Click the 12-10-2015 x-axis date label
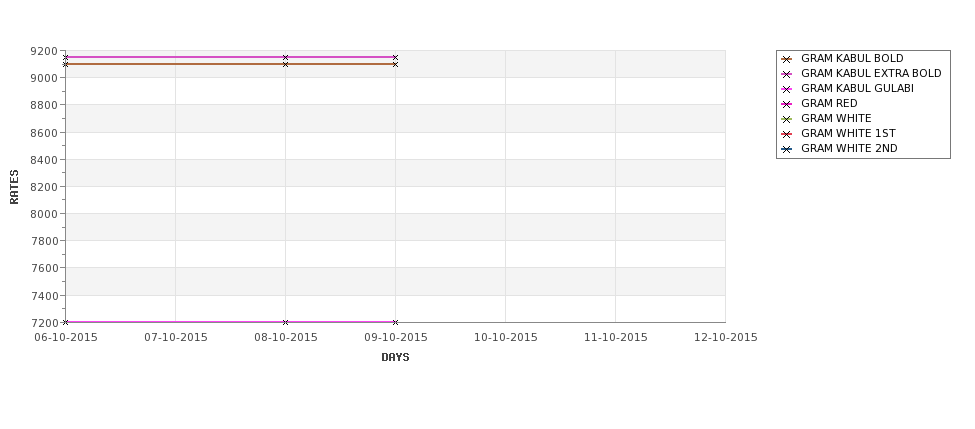This screenshot has height=429, width=975. (x=726, y=337)
